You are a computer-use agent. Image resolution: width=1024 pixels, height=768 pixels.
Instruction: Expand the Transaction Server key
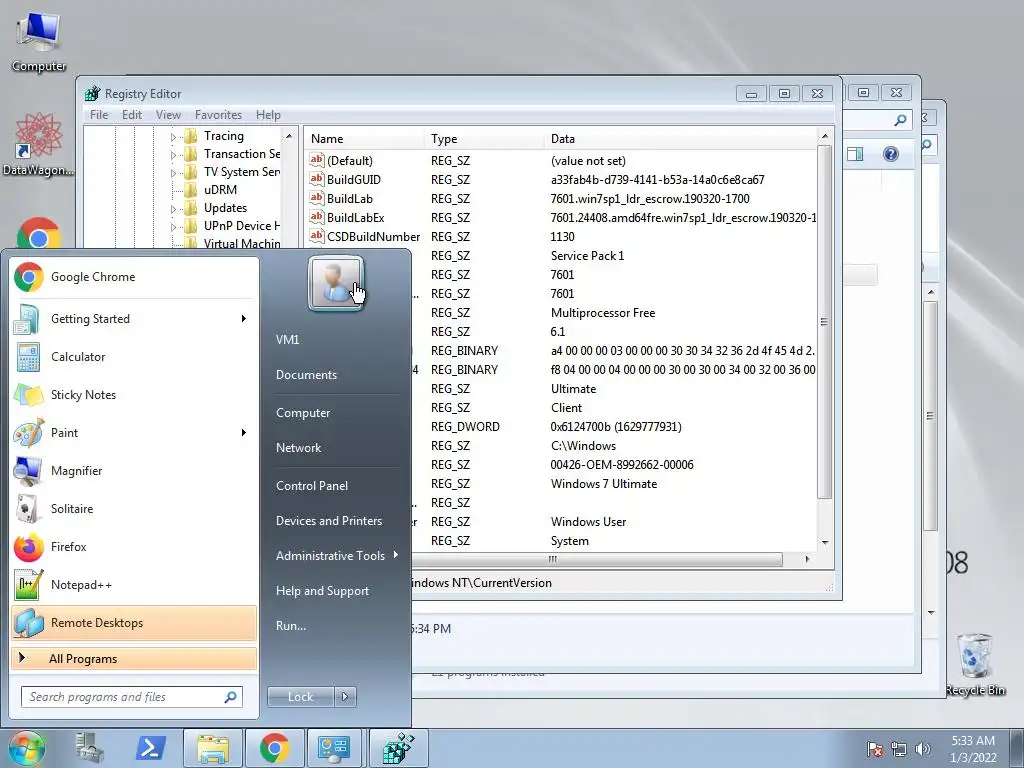[x=173, y=155]
